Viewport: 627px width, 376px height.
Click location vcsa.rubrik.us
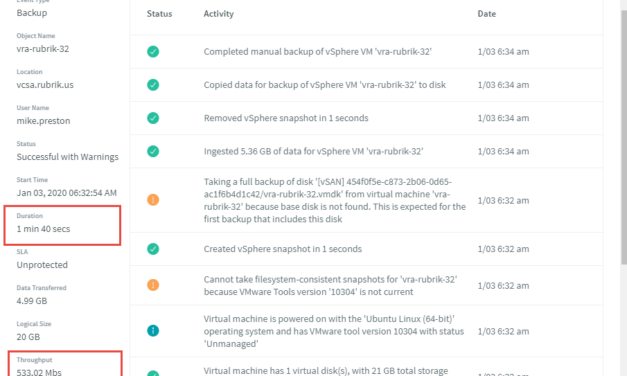click(x=45, y=85)
